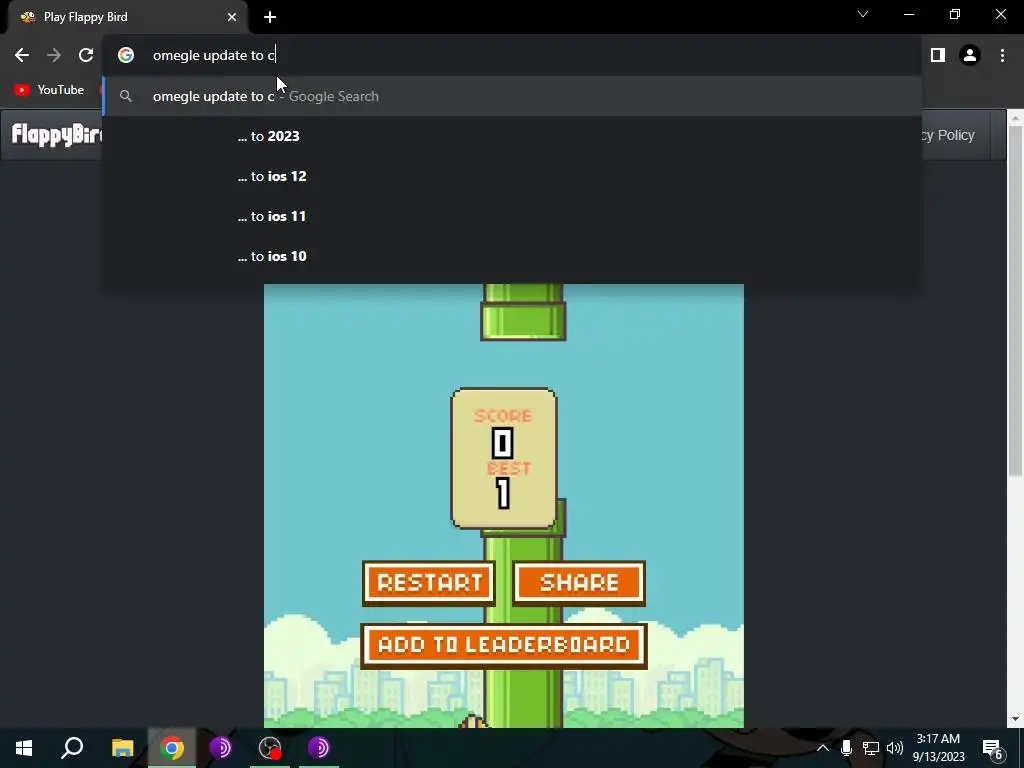Click the score panel showing best 1
The image size is (1024, 768).
click(504, 458)
